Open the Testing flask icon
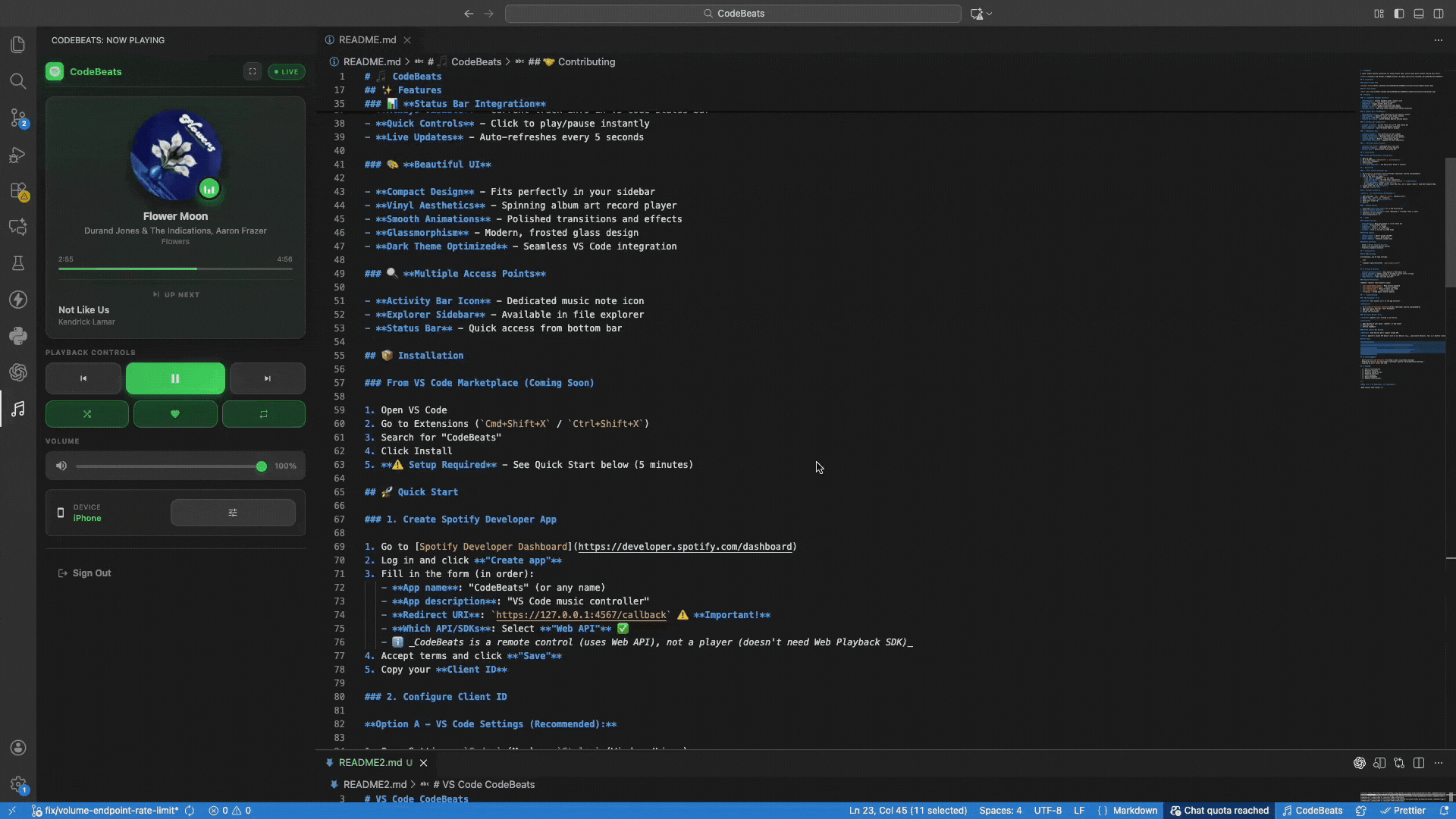The image size is (1456, 819). pos(18,263)
